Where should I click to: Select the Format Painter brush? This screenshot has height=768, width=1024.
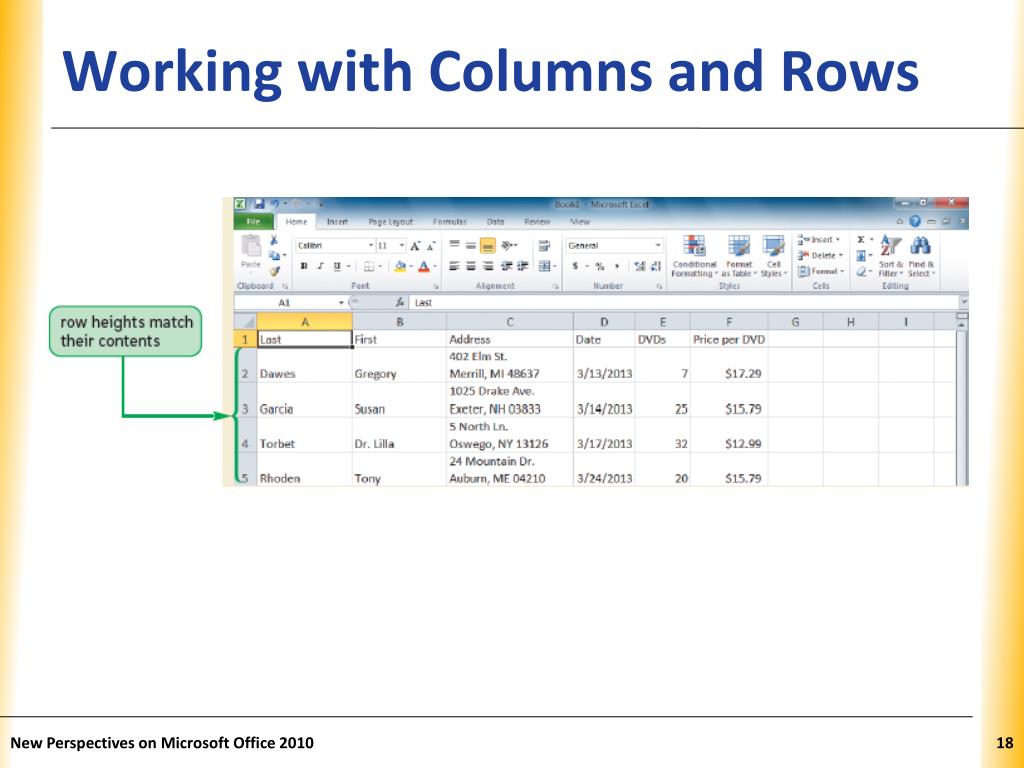(x=273, y=270)
